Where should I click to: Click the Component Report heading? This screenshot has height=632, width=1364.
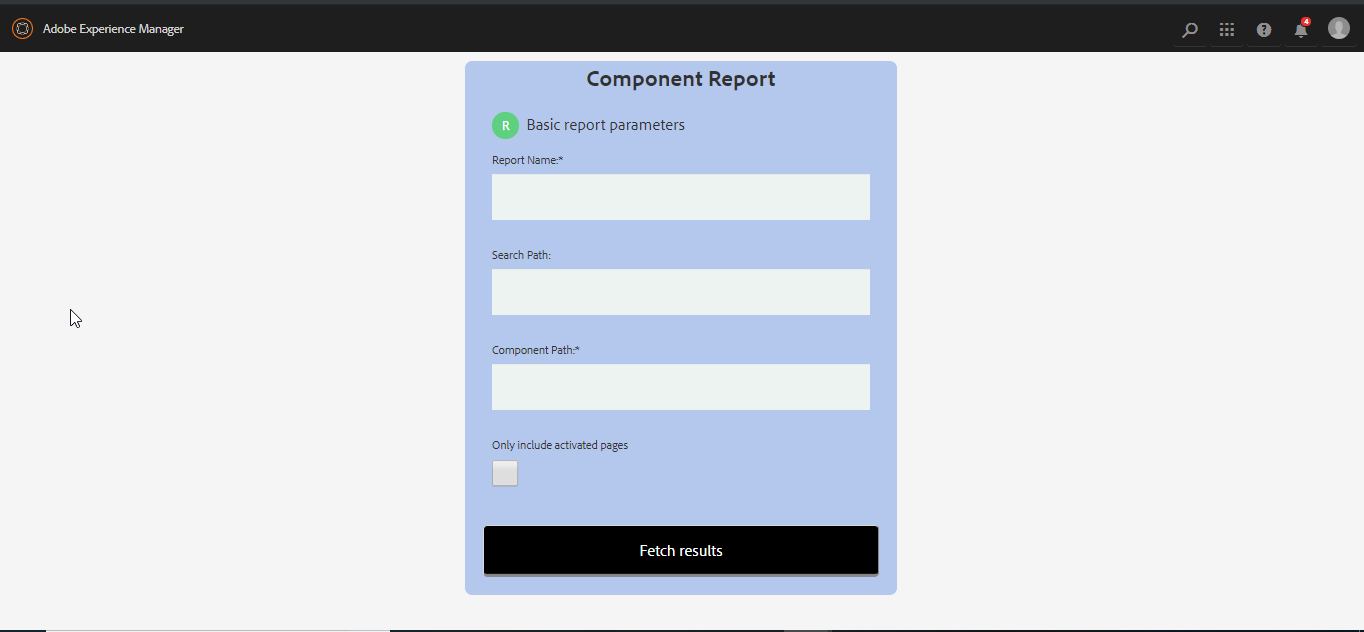click(x=680, y=78)
